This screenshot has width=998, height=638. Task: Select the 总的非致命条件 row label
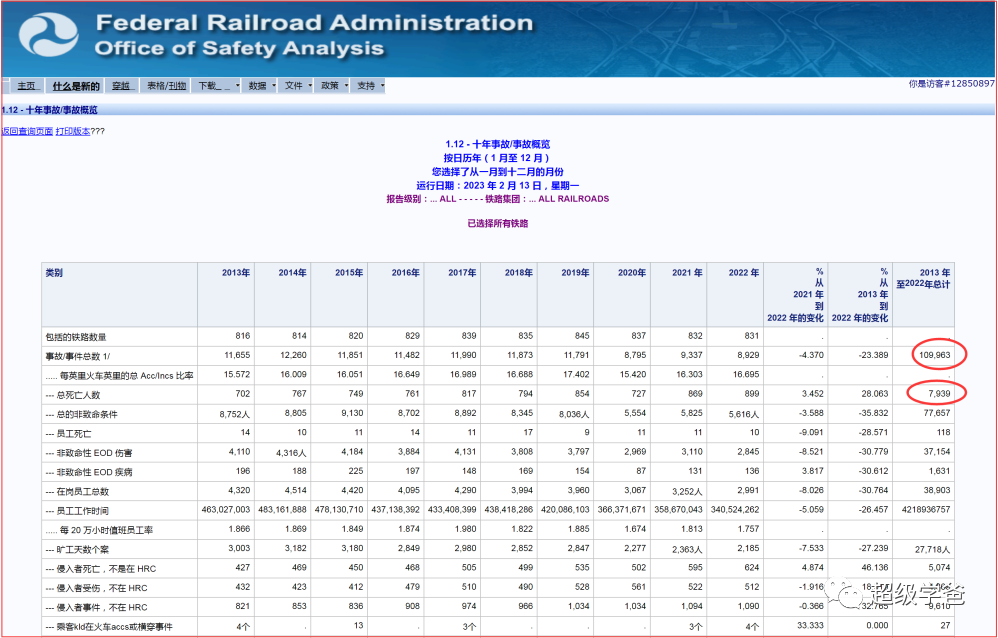coord(81,415)
